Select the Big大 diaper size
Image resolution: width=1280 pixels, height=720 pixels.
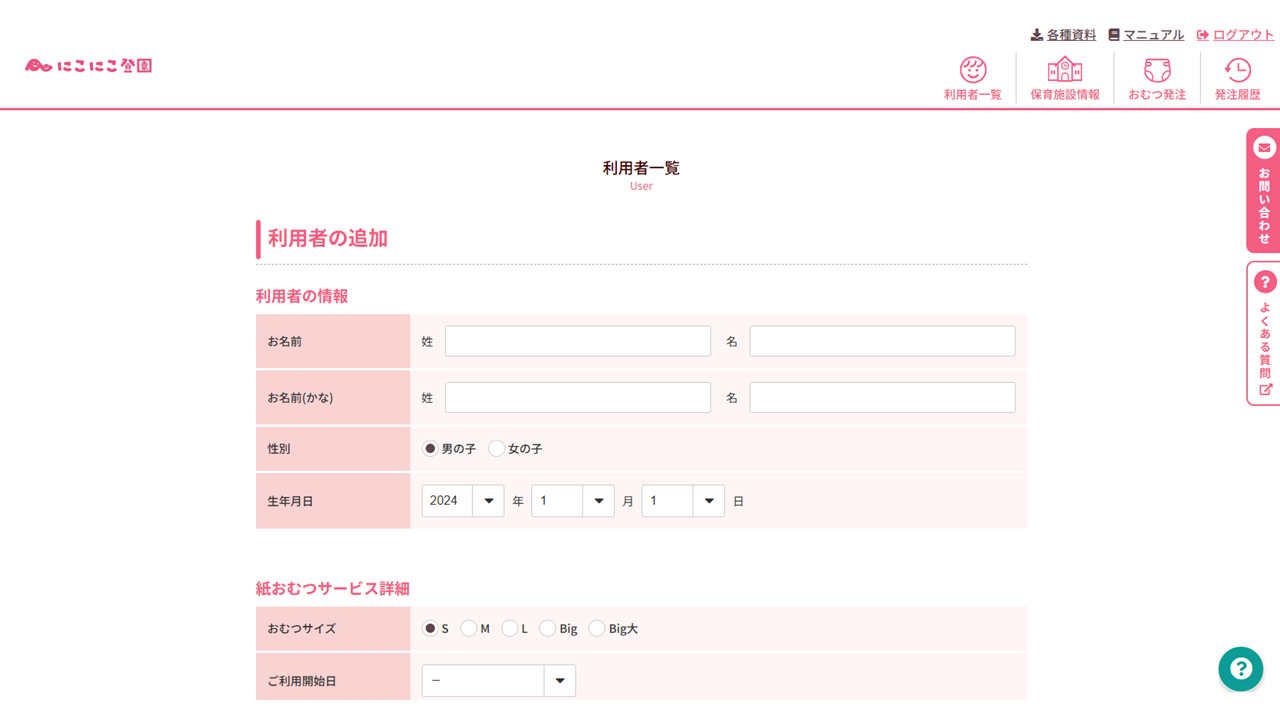point(597,628)
